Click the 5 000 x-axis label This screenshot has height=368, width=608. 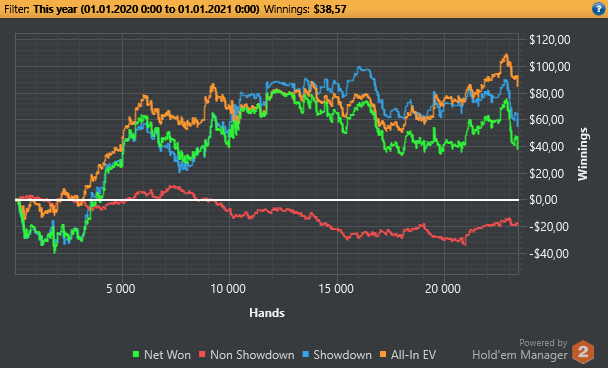coord(121,289)
